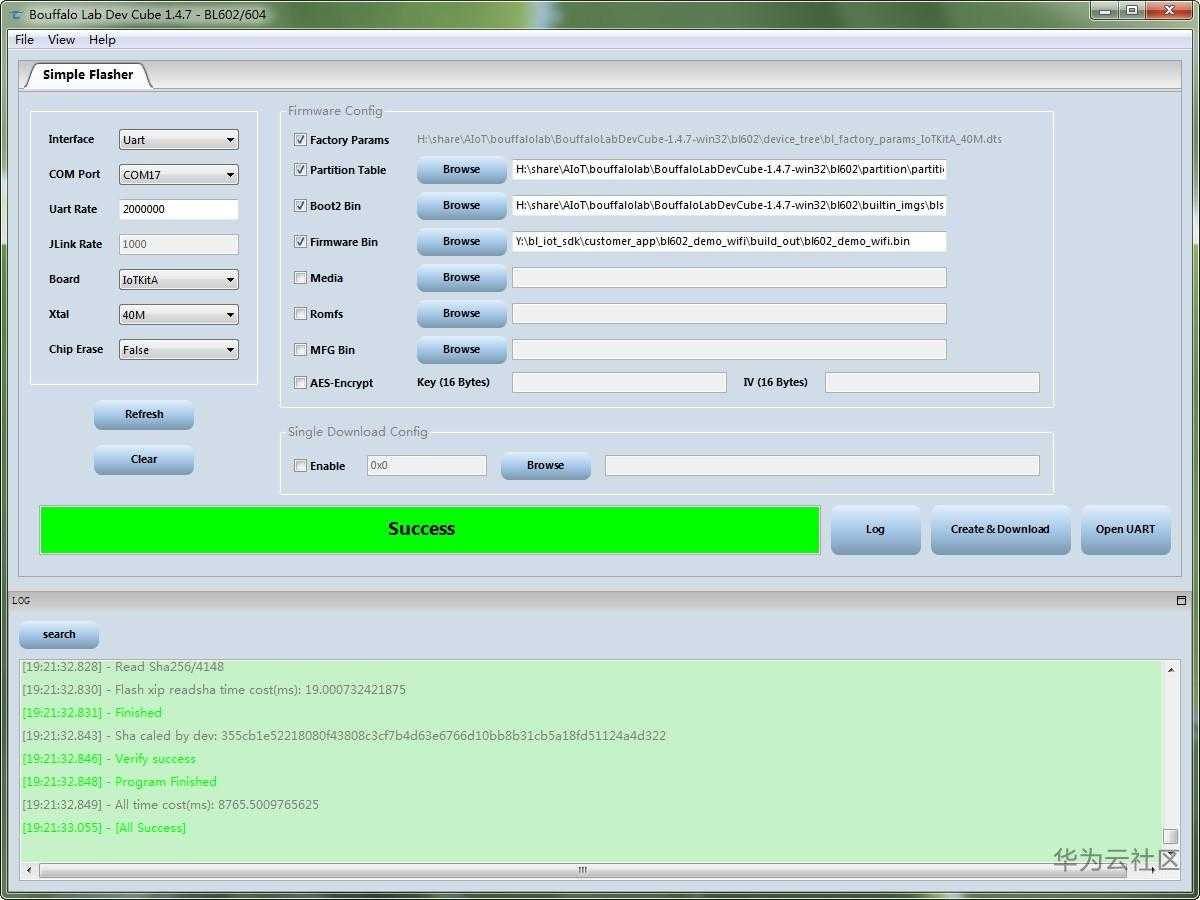1200x900 pixels.
Task: Click the 'Verify success' log line
Action: tap(109, 759)
